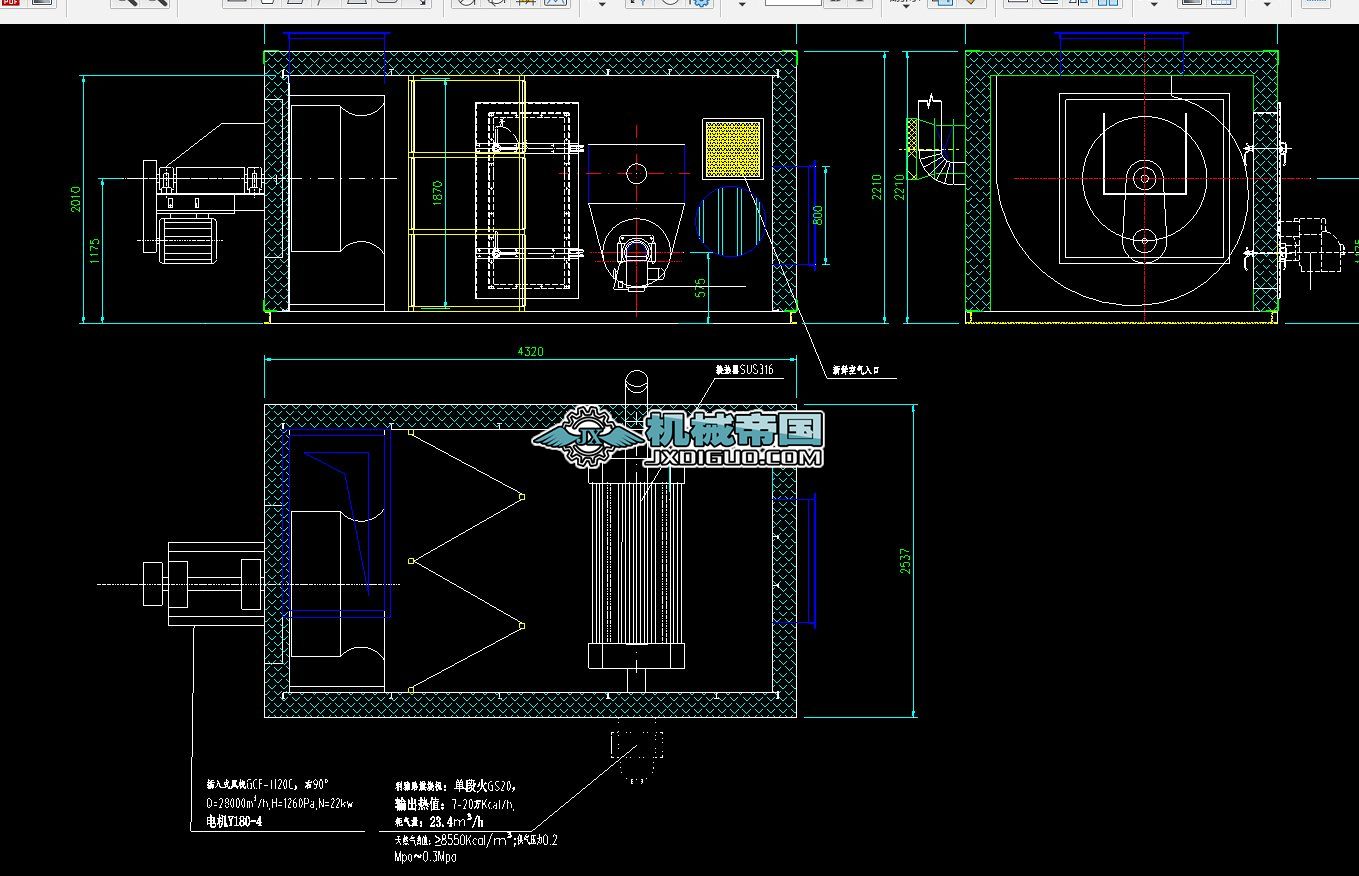Click the 23.4m³/h gas consumption note
The width and height of the screenshot is (1359, 876).
click(455, 822)
